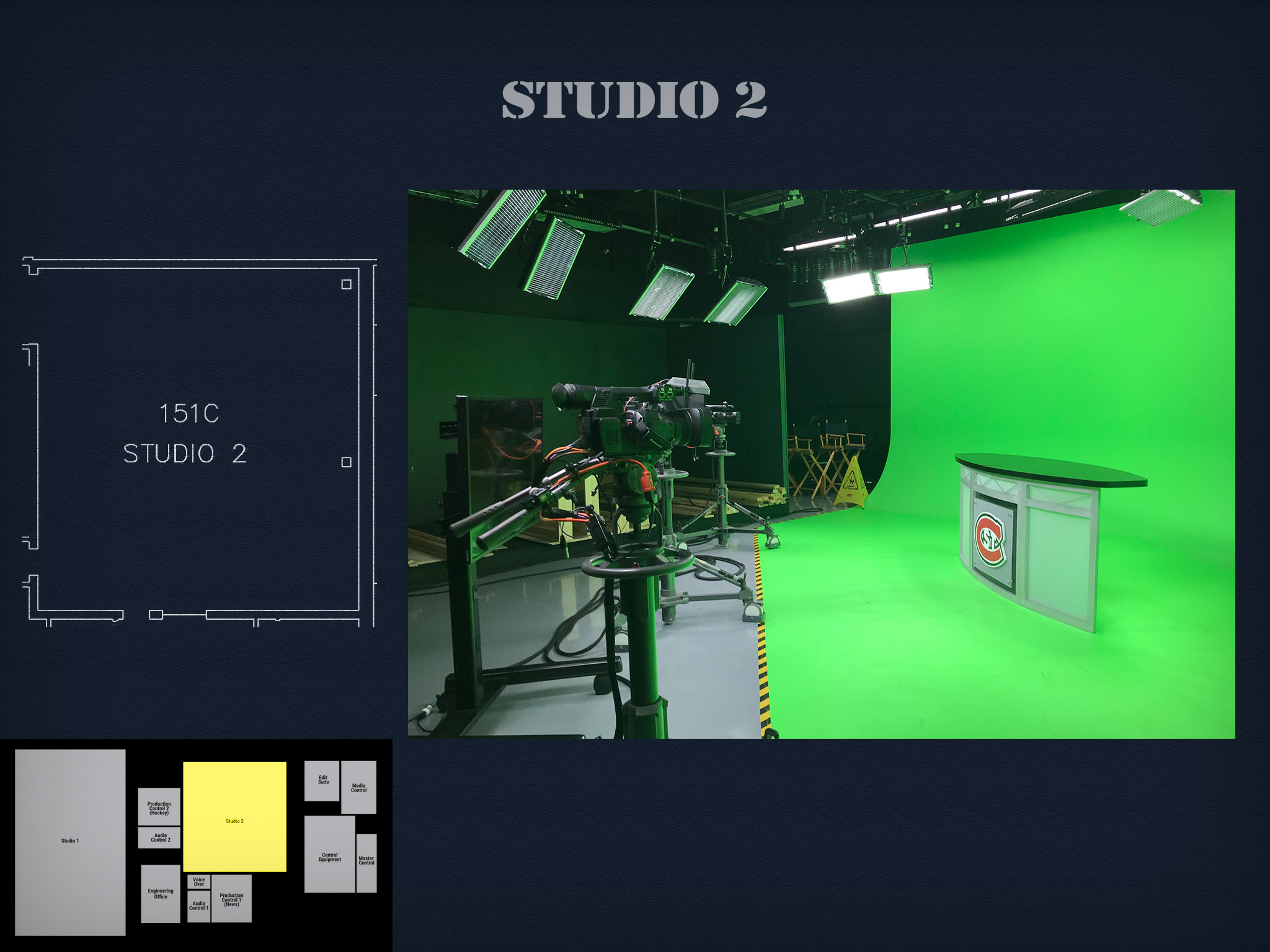Click the Studio 1 room block

click(x=70, y=842)
